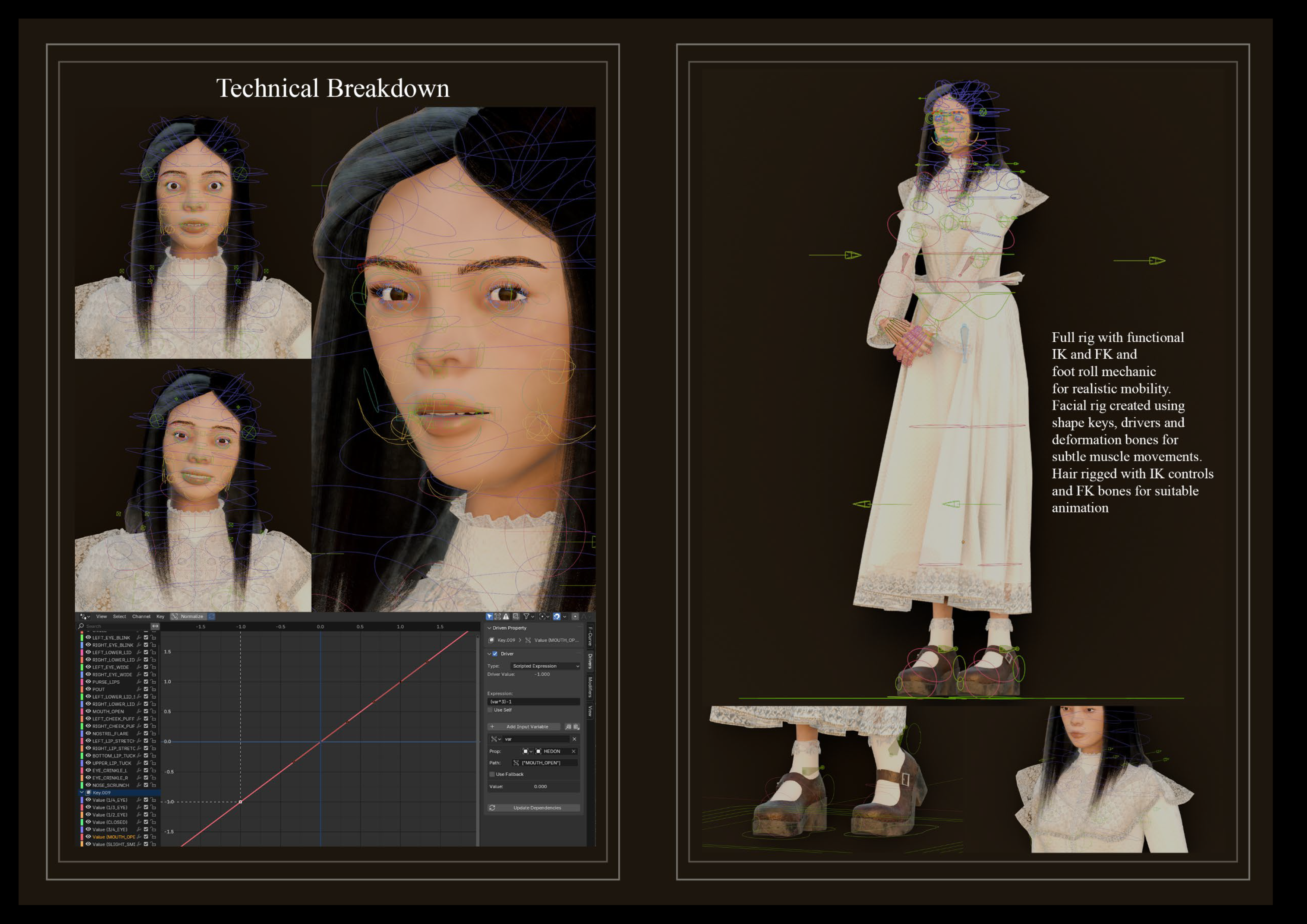The image size is (1307, 924).
Task: Enable the Use Self checkbox
Action: (490, 710)
